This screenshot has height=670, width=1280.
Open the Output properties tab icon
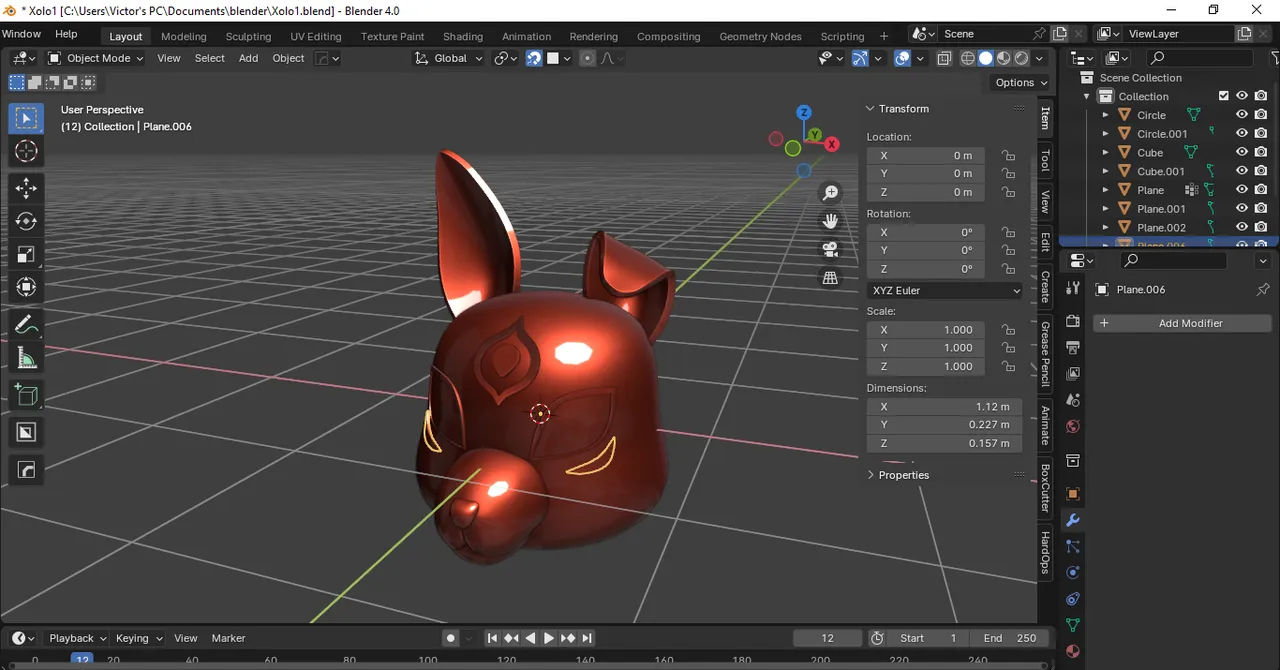(1073, 347)
